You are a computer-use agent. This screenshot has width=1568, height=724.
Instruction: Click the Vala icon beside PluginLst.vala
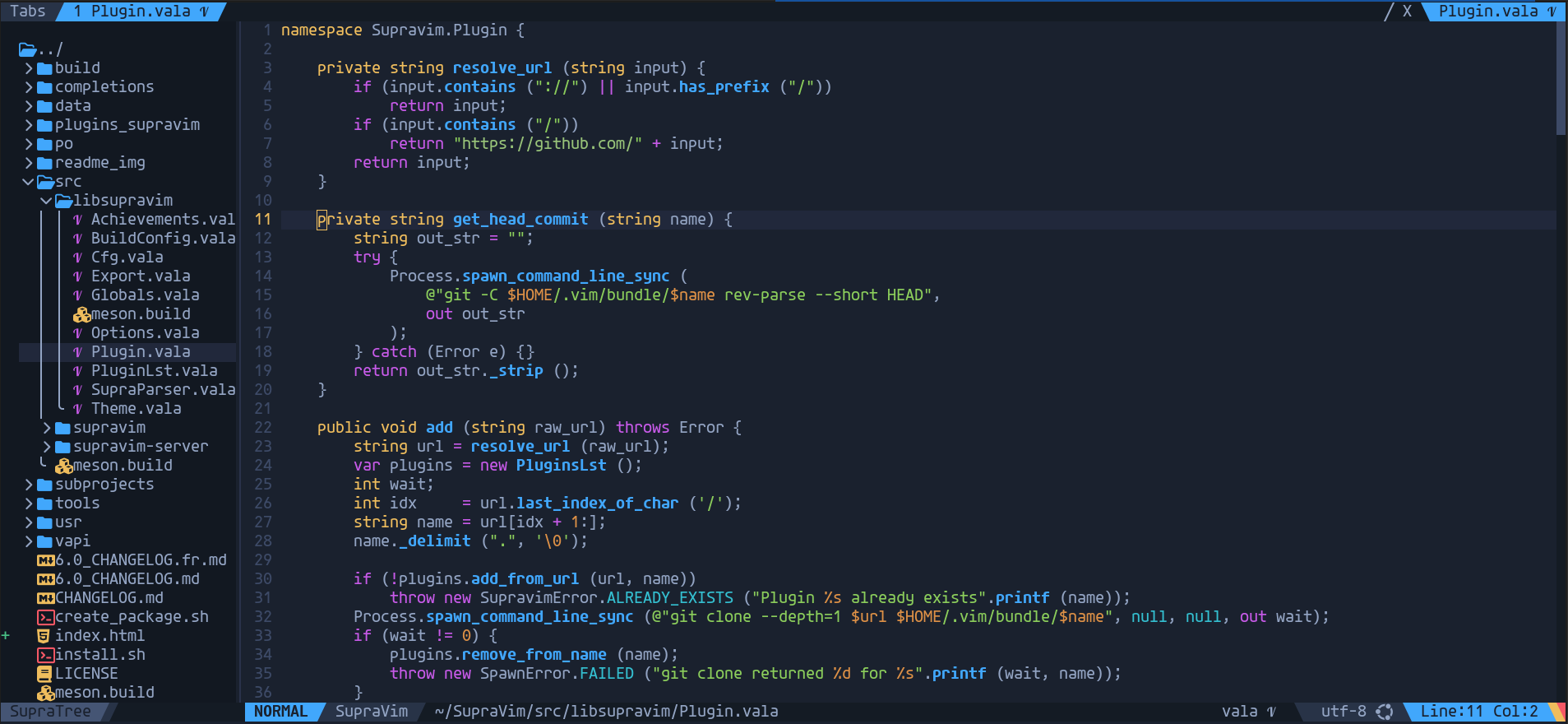click(77, 371)
